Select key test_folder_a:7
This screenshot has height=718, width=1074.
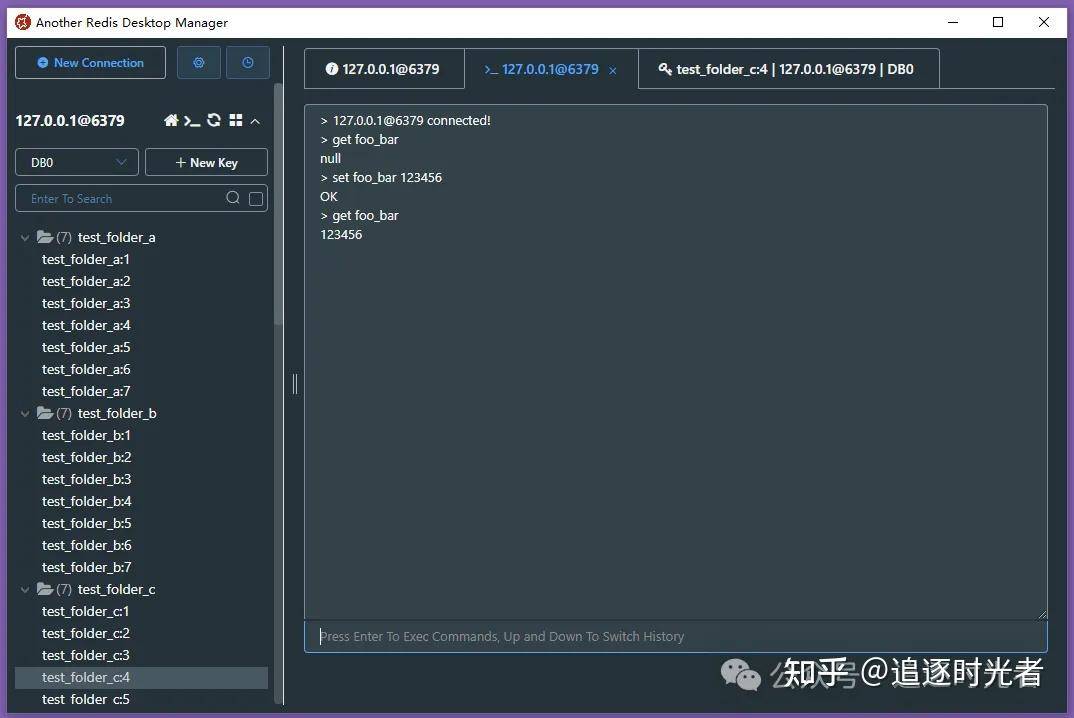click(86, 391)
